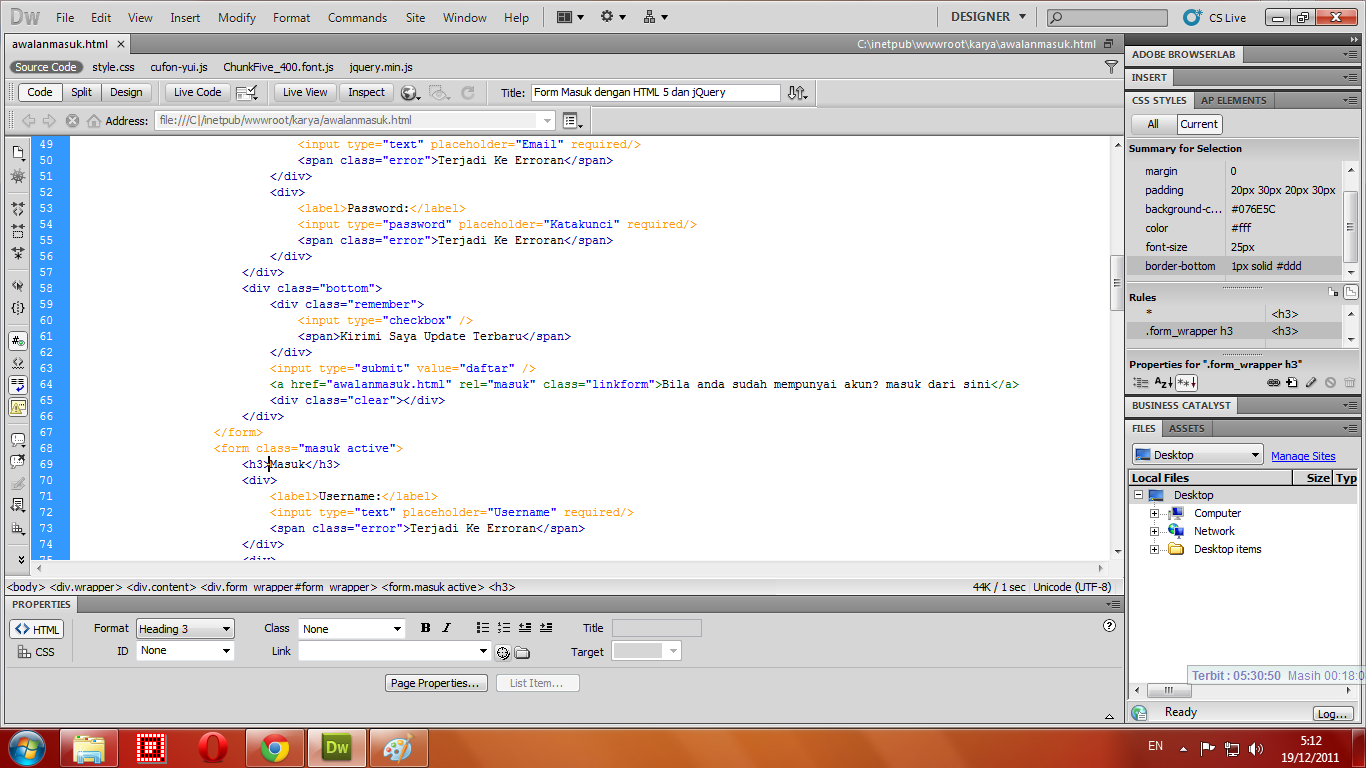The width and height of the screenshot is (1366, 768).
Task: Toggle All mode in CSS Styles panel
Action: pos(1153,124)
